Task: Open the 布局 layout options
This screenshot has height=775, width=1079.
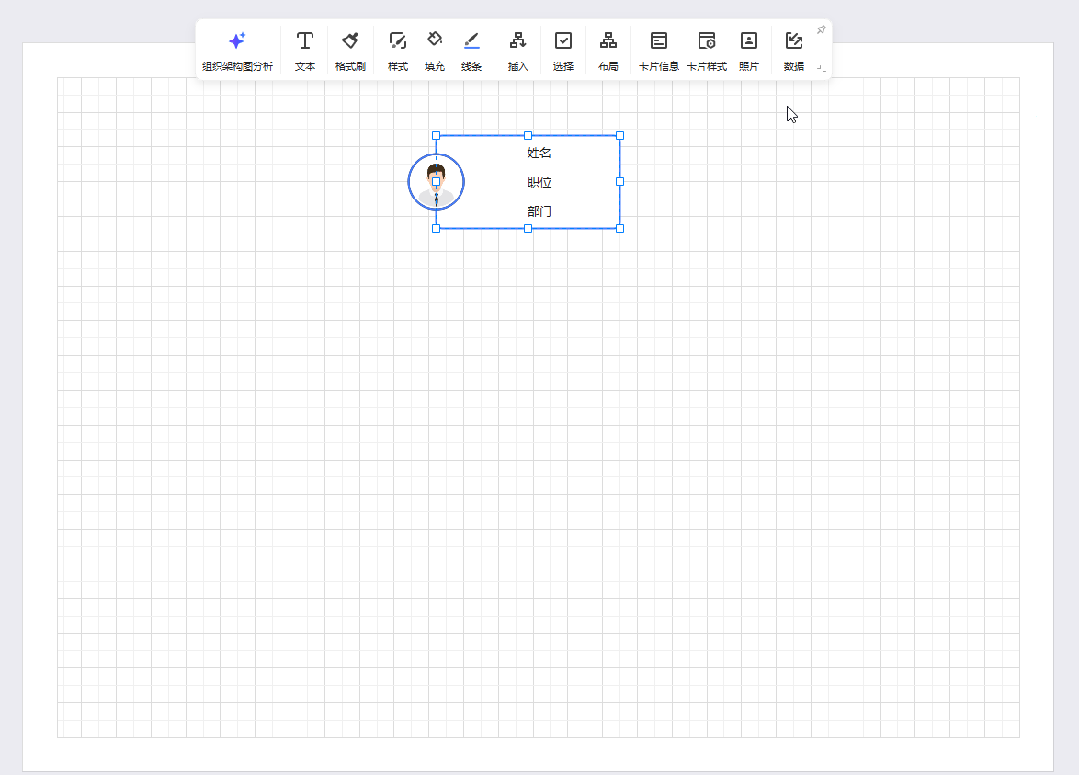Action: coord(608,51)
